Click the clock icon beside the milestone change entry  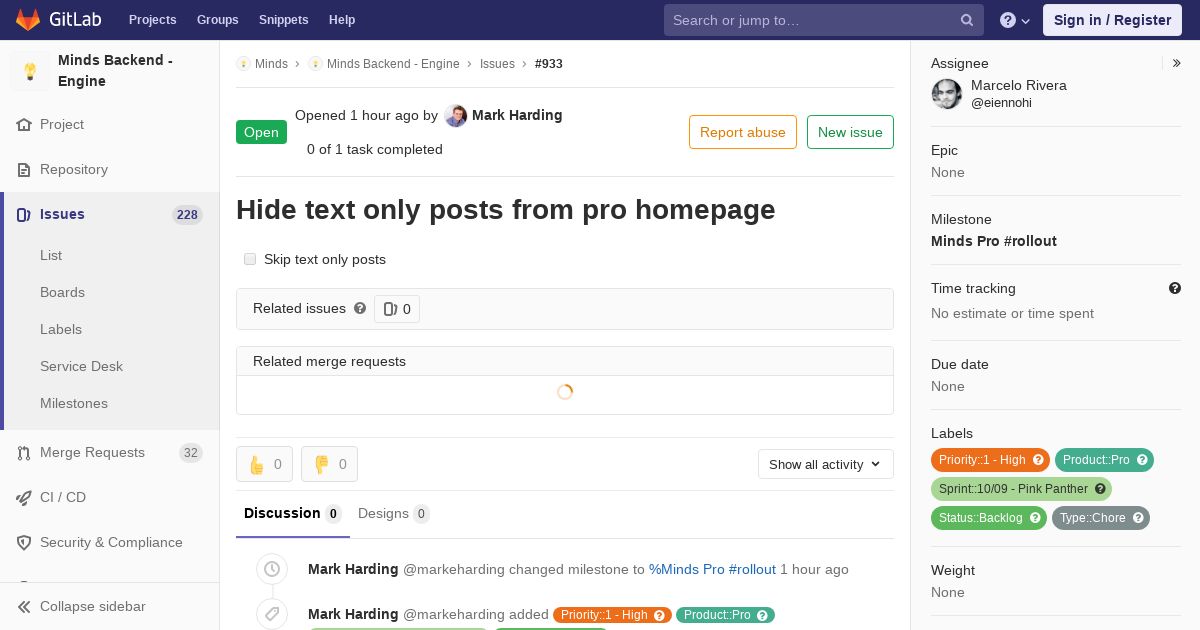271,569
